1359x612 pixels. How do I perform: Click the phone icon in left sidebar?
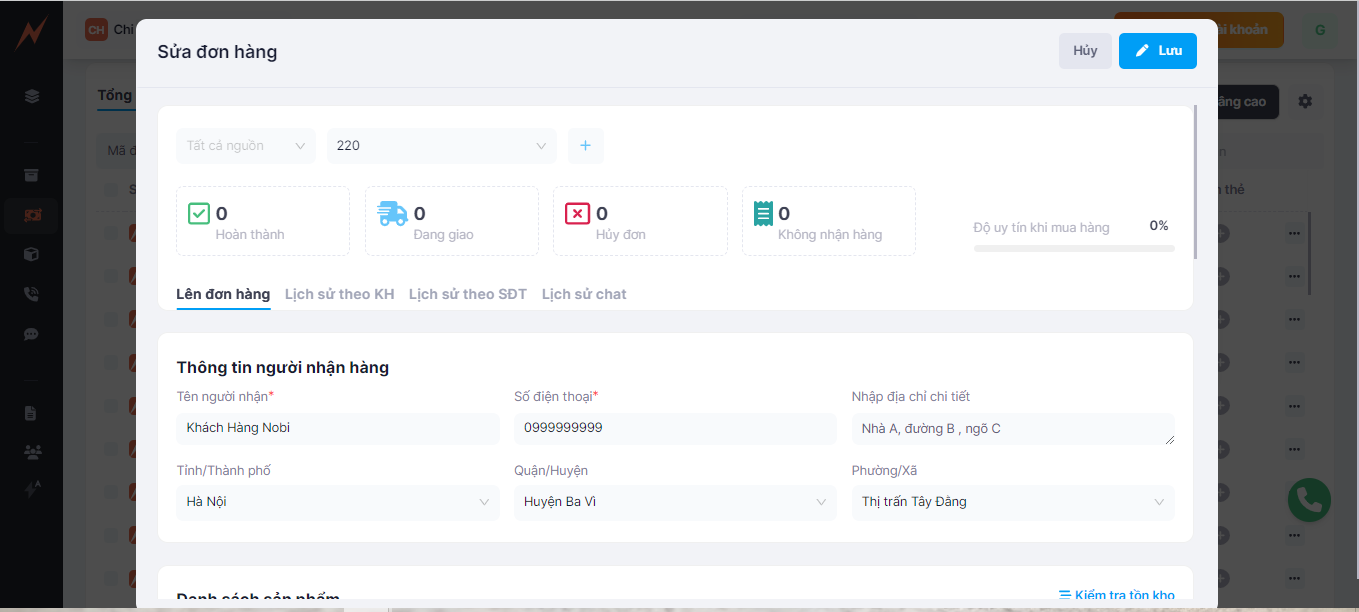tap(32, 294)
